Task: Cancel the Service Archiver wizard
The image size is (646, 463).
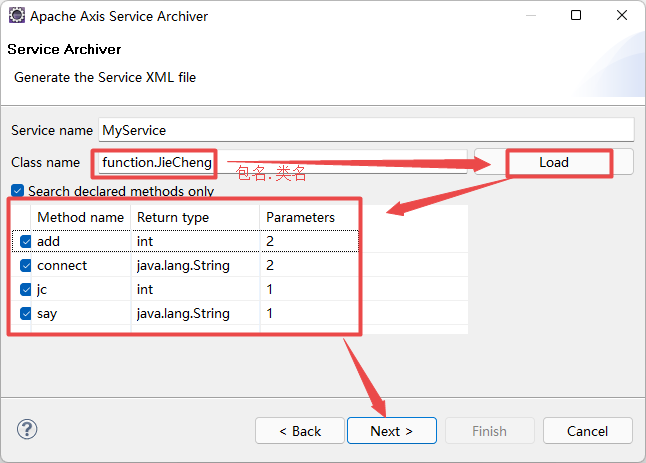Action: (587, 431)
